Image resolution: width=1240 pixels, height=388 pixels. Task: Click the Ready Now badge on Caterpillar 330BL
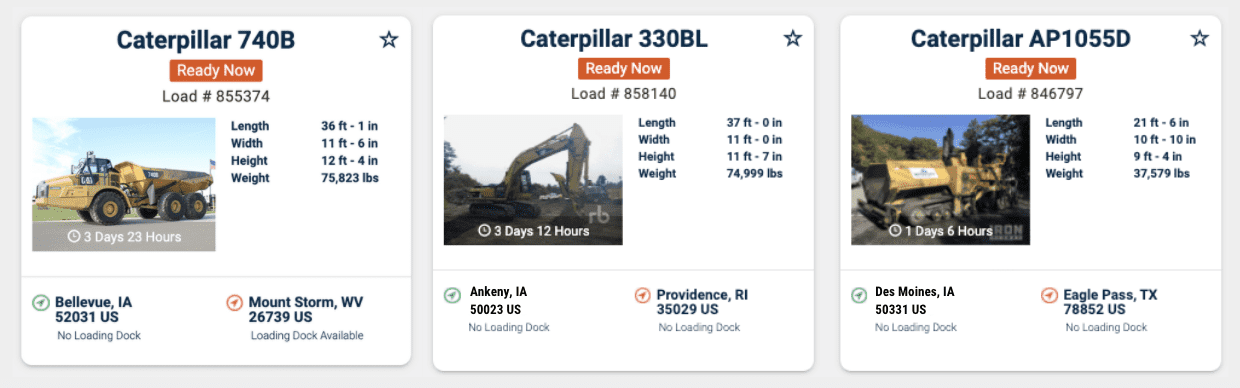click(624, 68)
